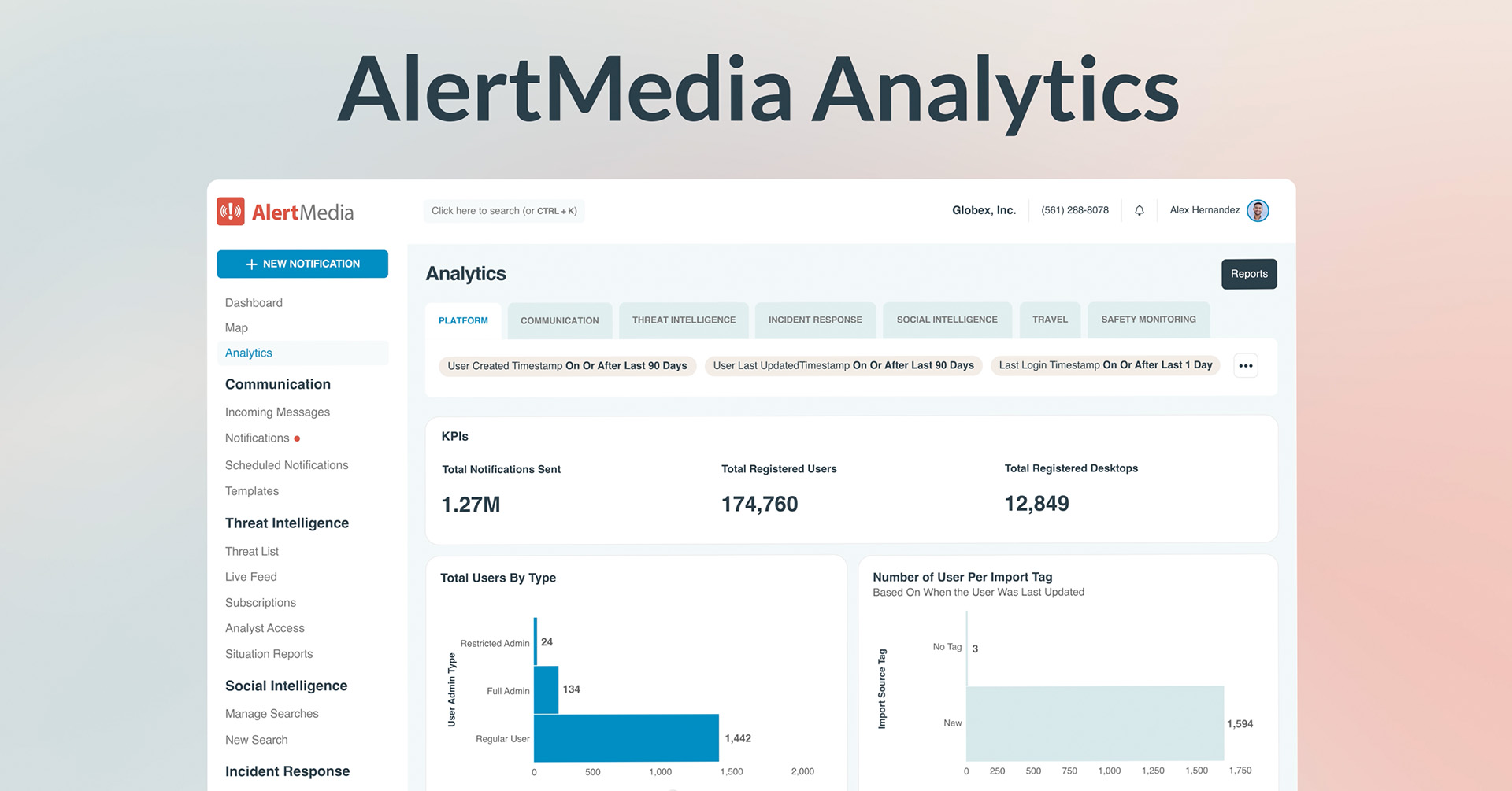
Task: Click the 174,760 registered users value
Action: tap(760, 504)
